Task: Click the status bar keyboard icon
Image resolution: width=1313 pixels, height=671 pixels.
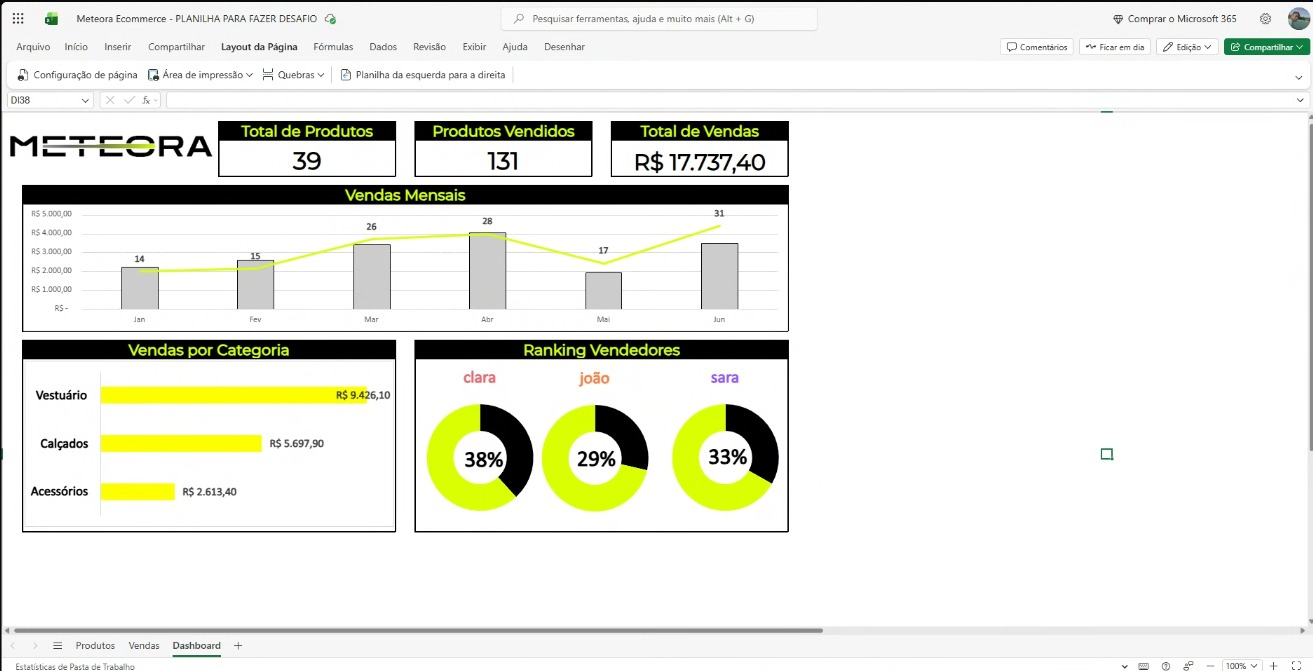Action: coord(1144,665)
